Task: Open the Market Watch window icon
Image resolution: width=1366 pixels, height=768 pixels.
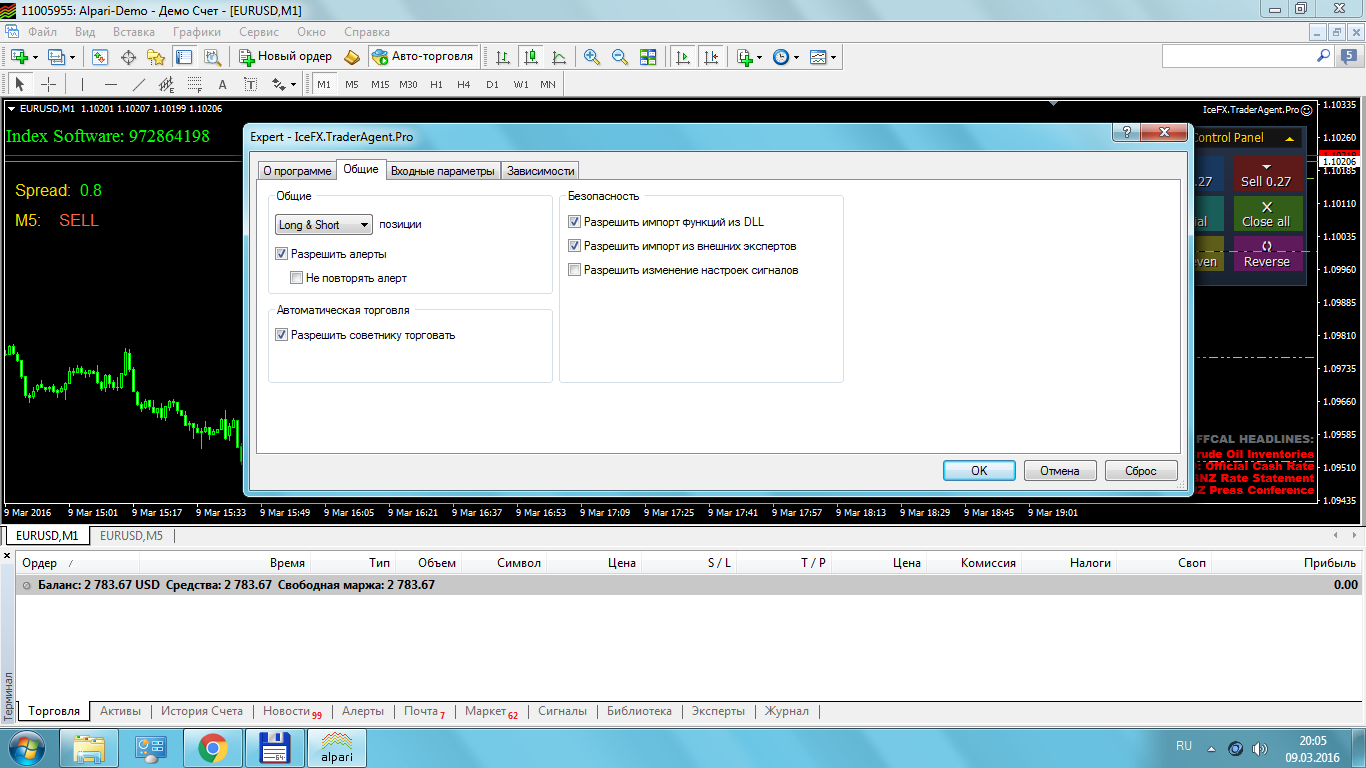Action: tap(100, 57)
